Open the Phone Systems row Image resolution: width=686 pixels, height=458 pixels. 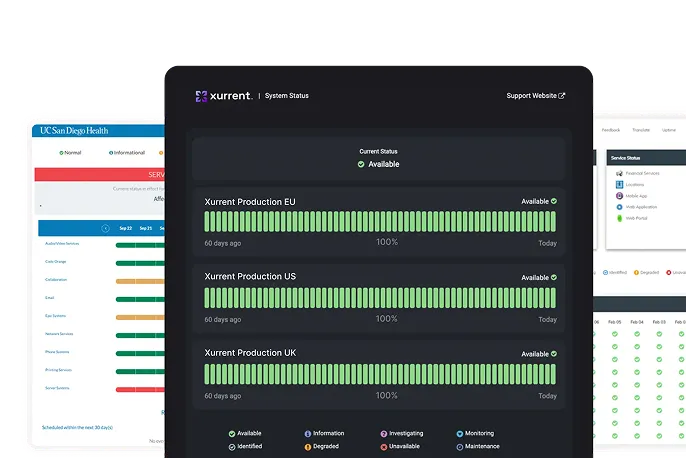[x=57, y=352]
